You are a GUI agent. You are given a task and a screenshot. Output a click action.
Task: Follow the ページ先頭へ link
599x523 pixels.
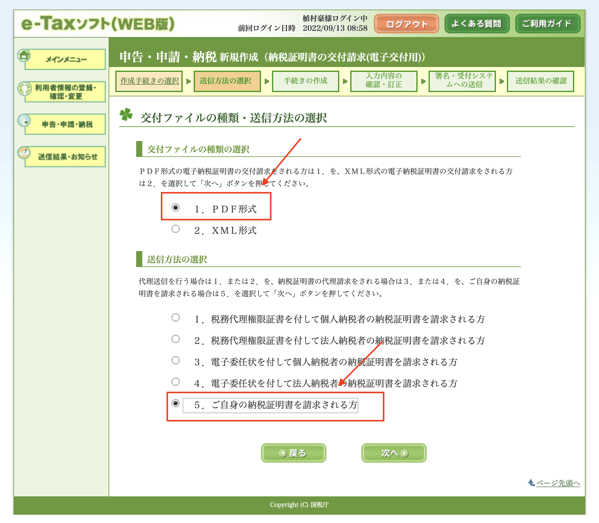(558, 483)
